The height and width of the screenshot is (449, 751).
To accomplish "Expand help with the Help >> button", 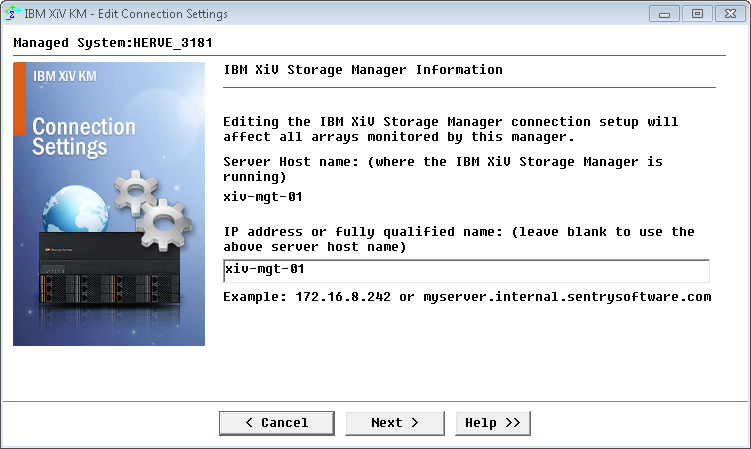I will tap(492, 423).
